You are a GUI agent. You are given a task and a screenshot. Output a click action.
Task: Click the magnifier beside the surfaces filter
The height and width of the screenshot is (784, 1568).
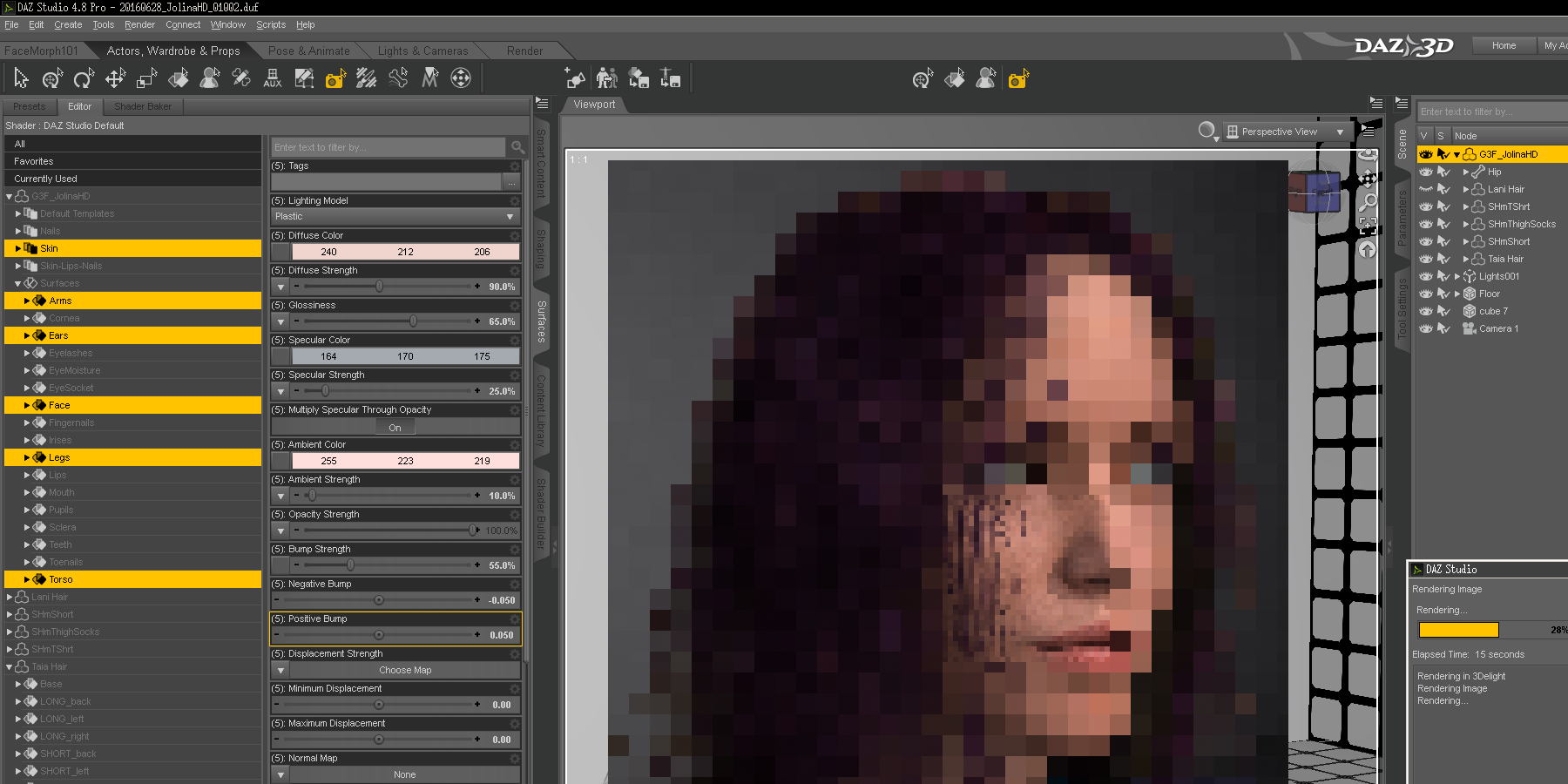pos(517,147)
